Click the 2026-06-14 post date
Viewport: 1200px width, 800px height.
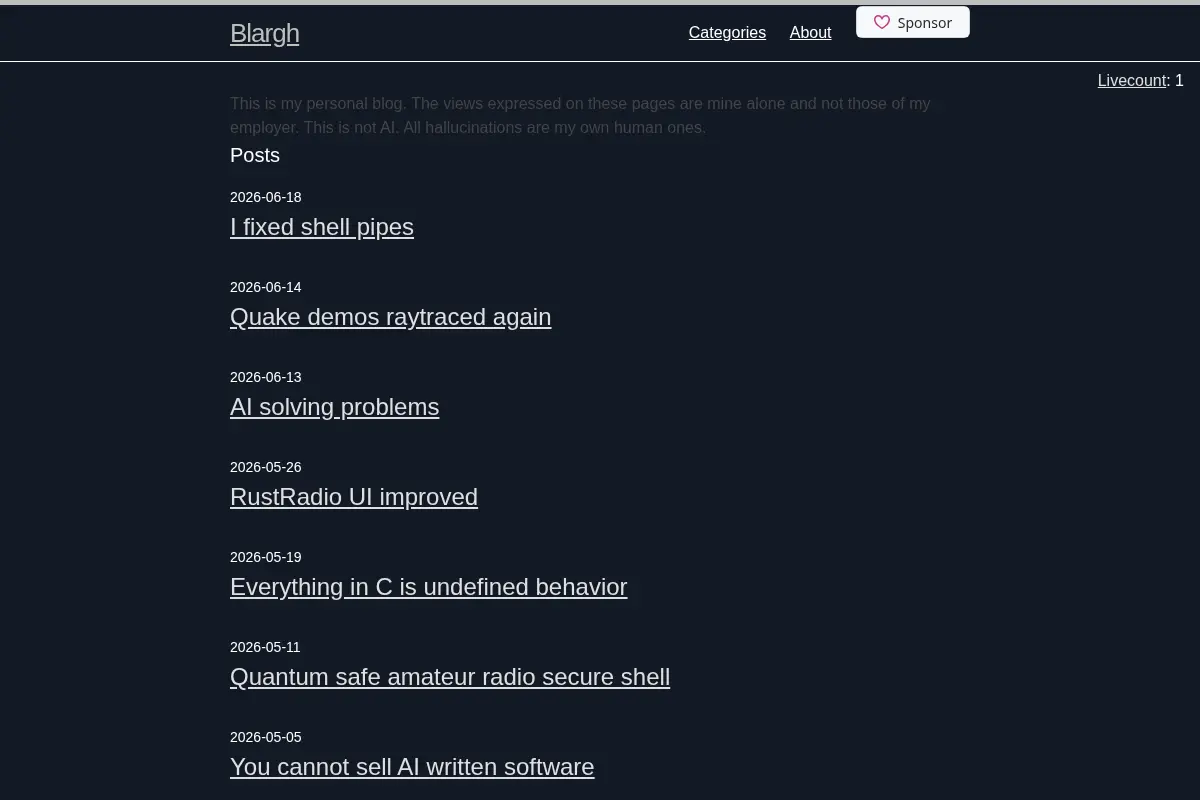click(265, 287)
